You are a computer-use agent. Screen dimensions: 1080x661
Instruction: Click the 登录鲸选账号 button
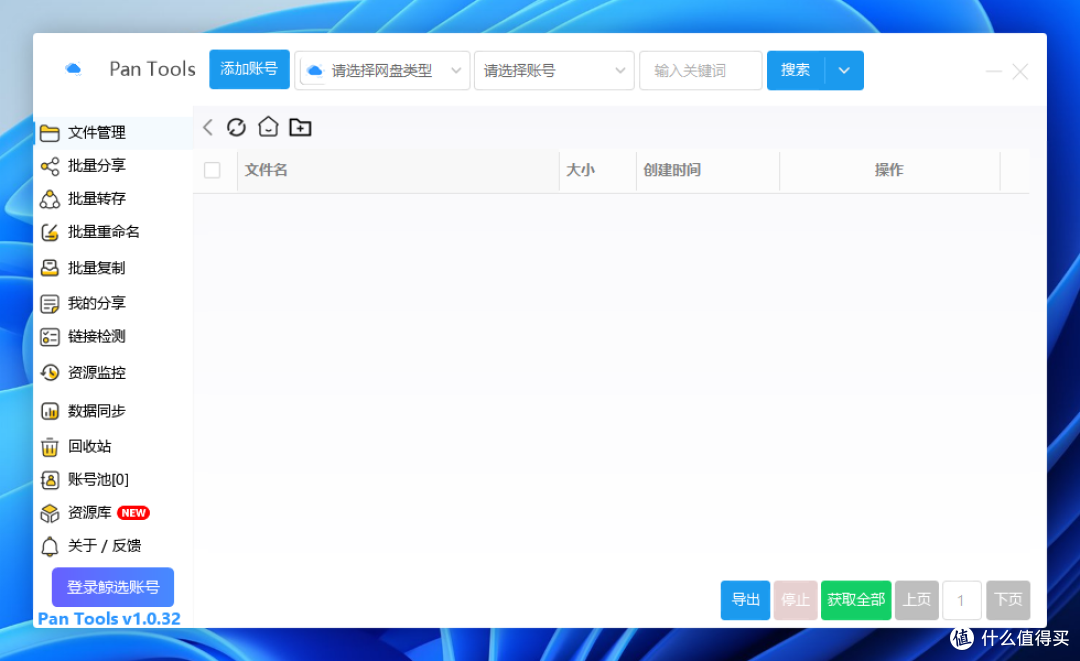pyautogui.click(x=113, y=587)
